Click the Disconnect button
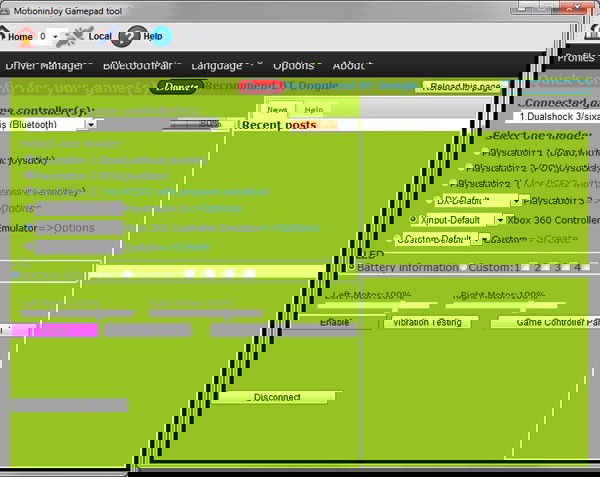Image resolution: width=600 pixels, height=477 pixels. 276,397
